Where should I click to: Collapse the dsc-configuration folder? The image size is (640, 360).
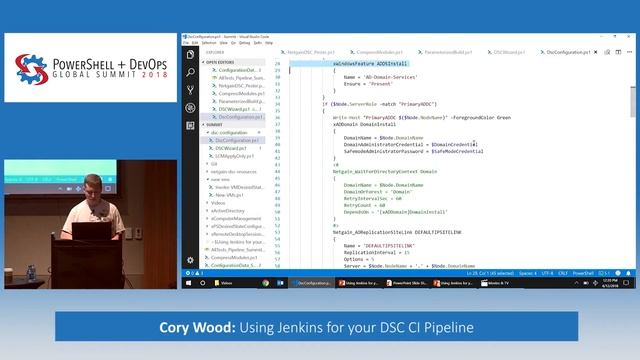pos(232,133)
